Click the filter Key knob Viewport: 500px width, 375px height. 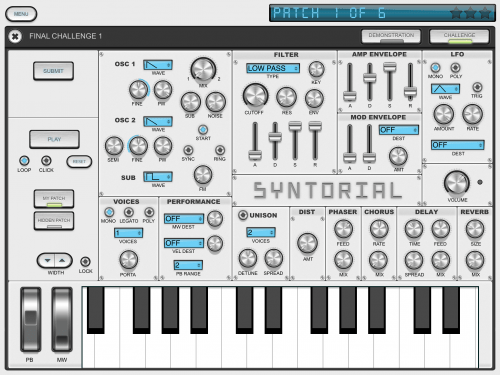(316, 69)
